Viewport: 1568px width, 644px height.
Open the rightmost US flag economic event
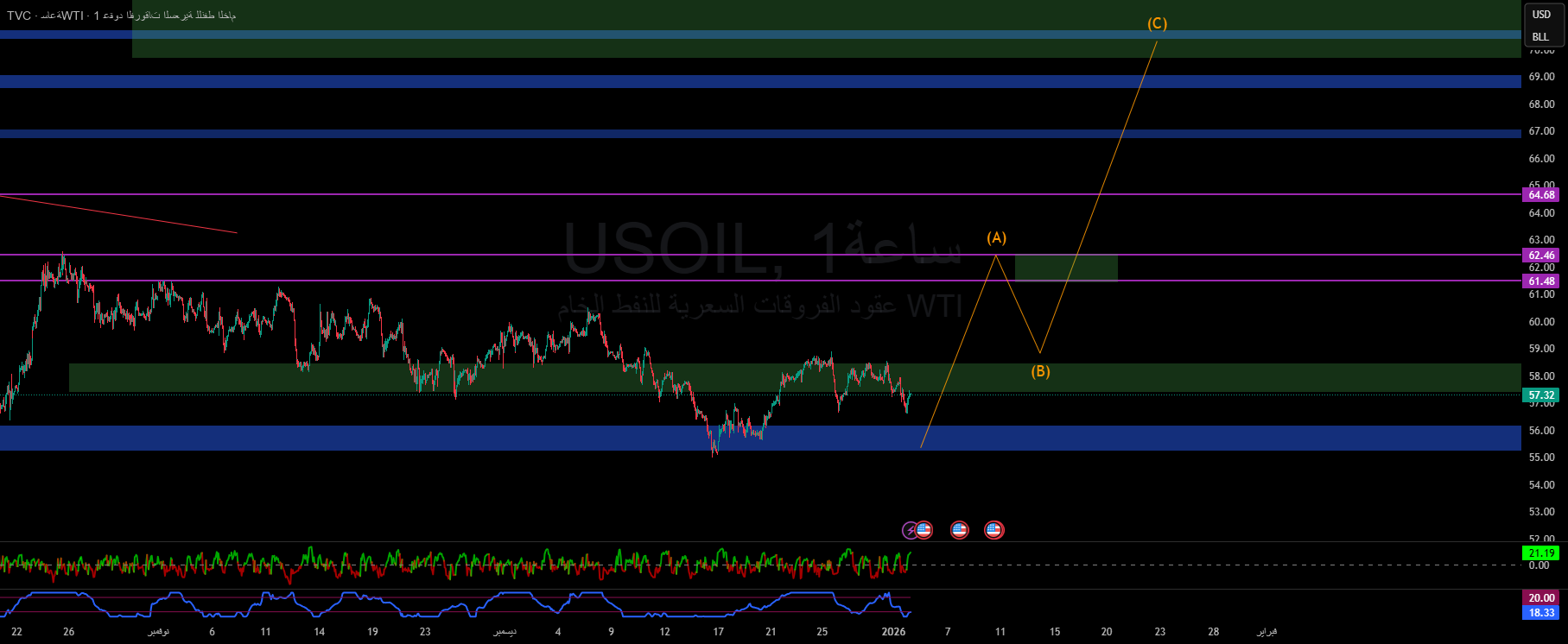[x=994, y=530]
